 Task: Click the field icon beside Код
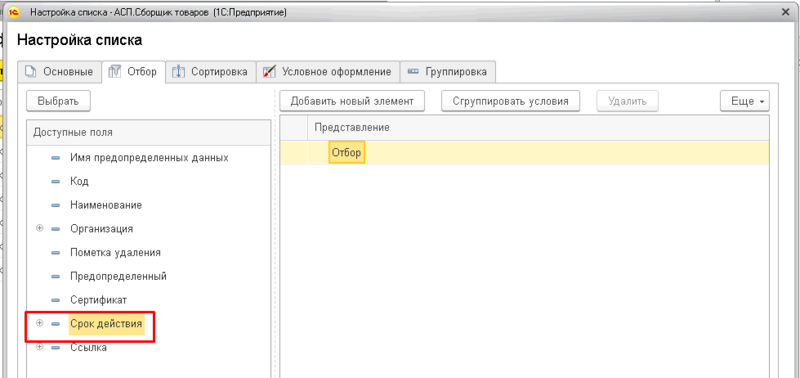56,182
